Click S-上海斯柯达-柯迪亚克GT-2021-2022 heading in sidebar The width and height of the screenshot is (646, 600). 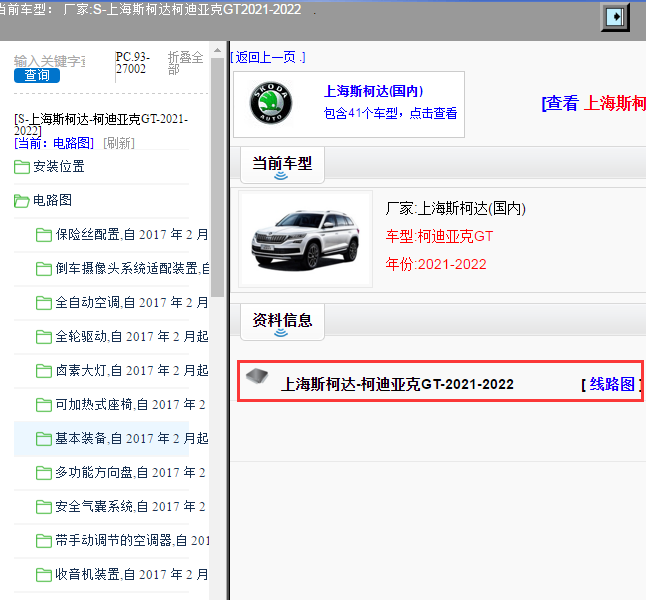[x=101, y=125]
